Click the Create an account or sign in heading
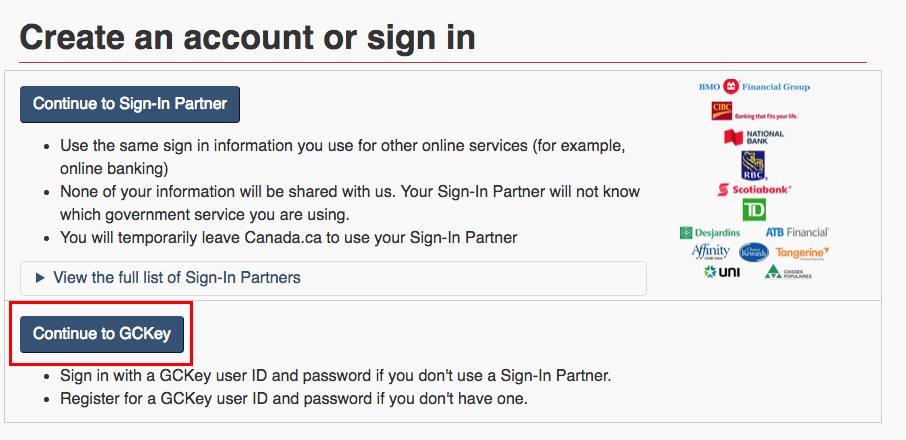The height and width of the screenshot is (440, 906). pyautogui.click(x=247, y=37)
